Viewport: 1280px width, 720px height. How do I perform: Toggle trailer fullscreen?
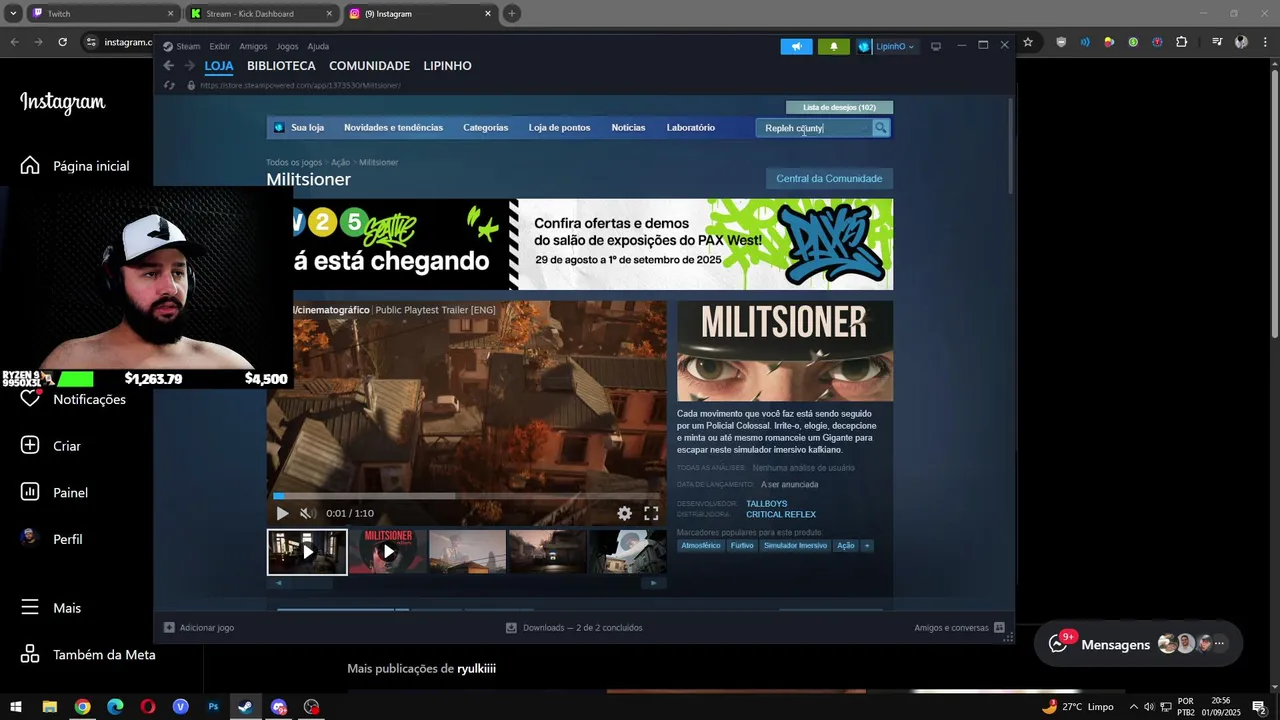coord(651,513)
